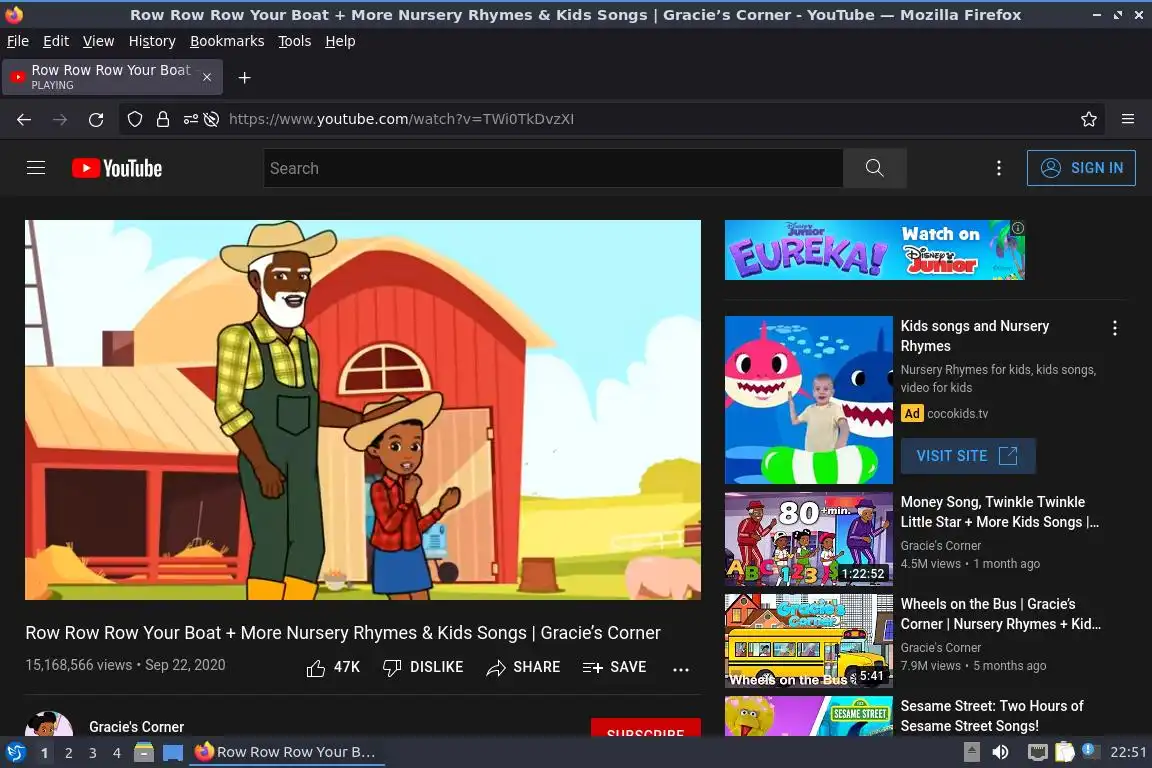This screenshot has height=768, width=1152.
Task: Switch to workspace 3 in taskbar
Action: click(93, 753)
